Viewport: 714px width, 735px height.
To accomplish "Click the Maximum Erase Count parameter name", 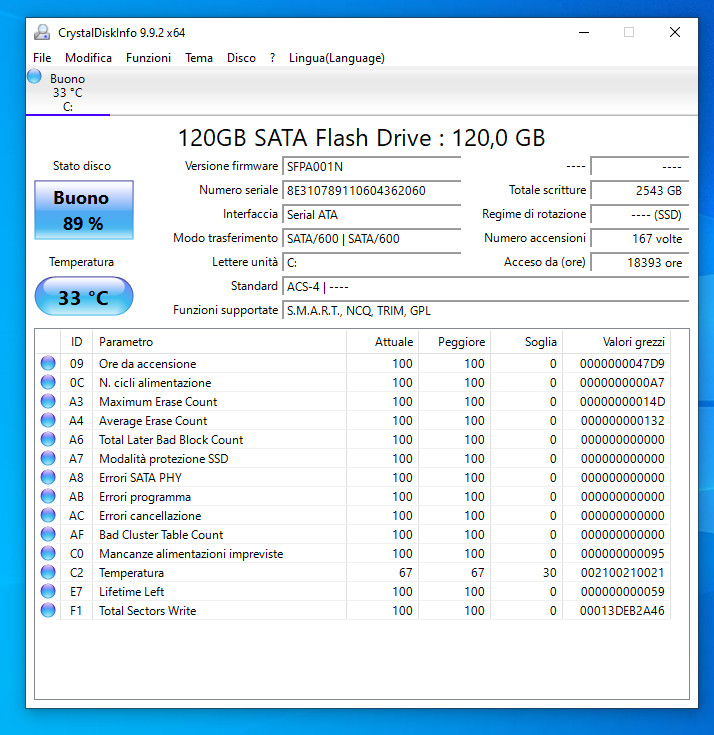I will click(x=158, y=402).
